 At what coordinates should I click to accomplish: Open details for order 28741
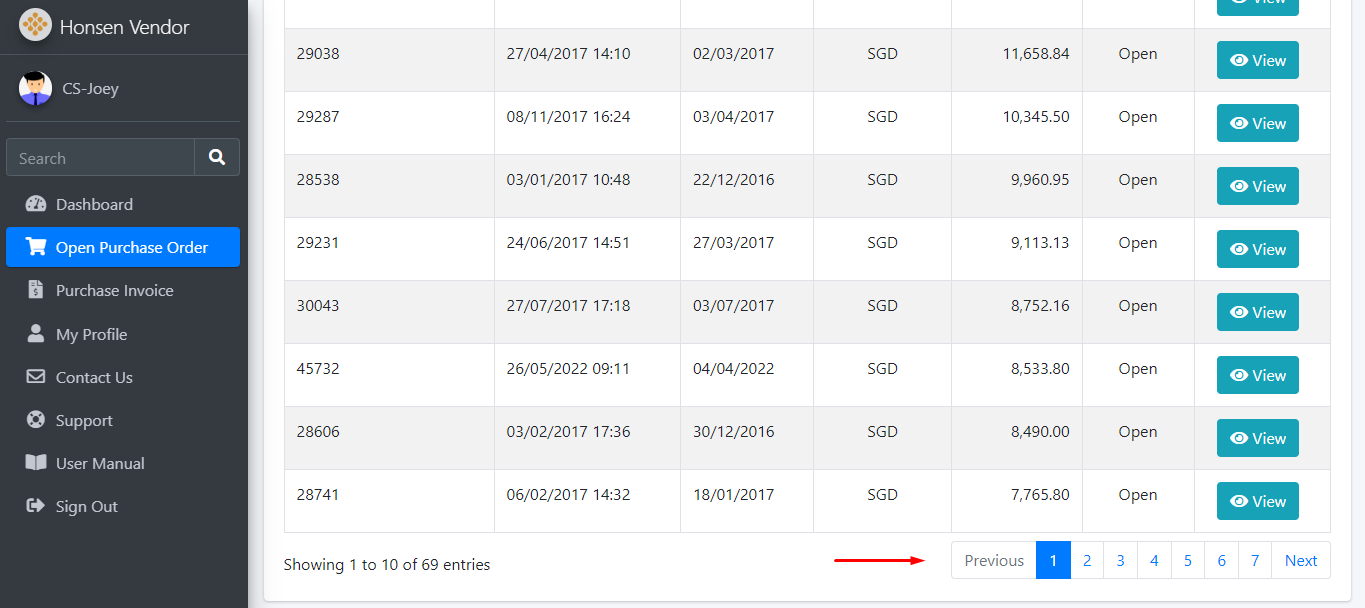(1257, 501)
